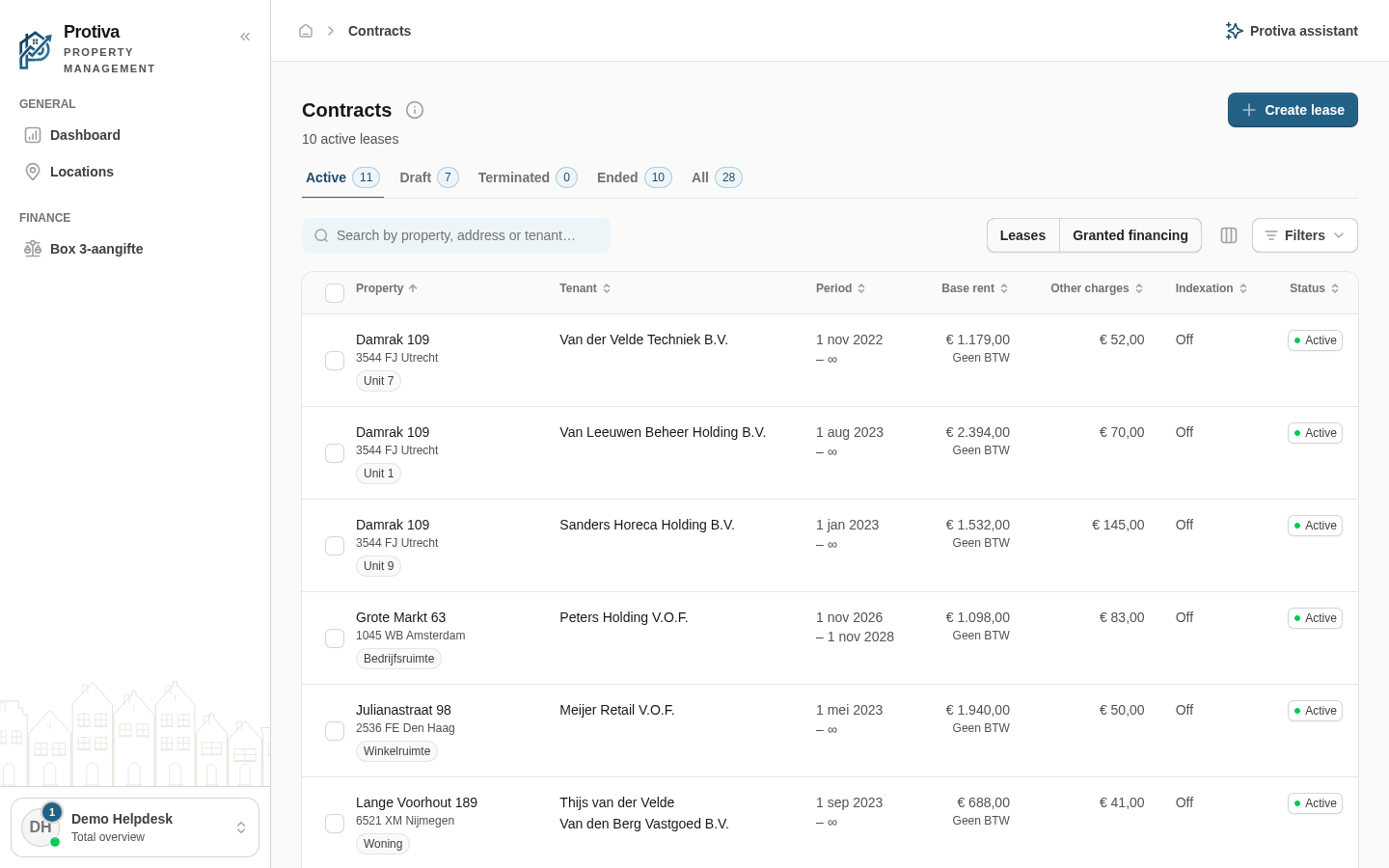Click the Protiva house logo
This screenshot has width=1389, height=868.
pyautogui.click(x=36, y=50)
